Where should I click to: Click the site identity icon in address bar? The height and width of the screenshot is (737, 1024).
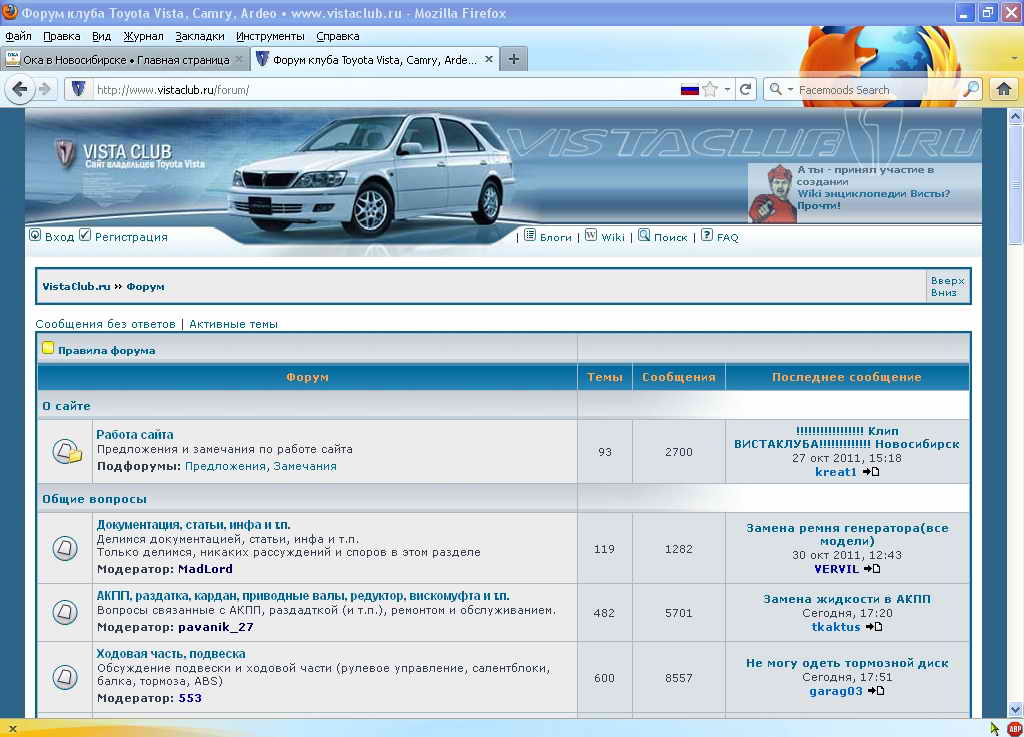tap(78, 89)
